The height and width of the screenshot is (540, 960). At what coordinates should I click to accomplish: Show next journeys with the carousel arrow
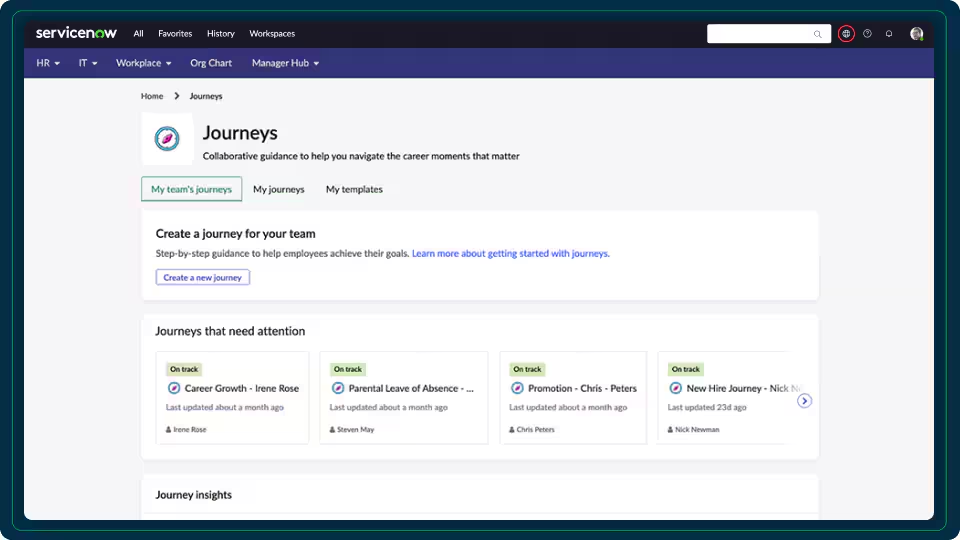(x=804, y=401)
